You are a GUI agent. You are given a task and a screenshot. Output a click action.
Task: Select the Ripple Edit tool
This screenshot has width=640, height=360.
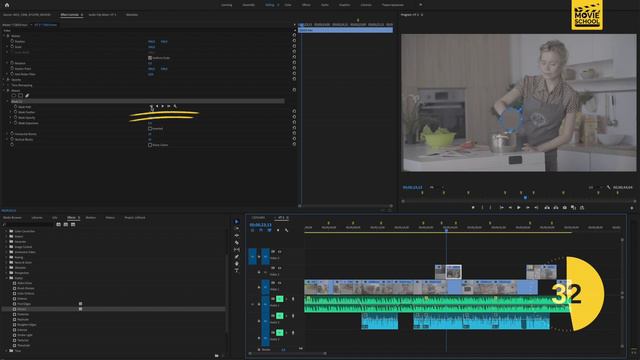coord(237,236)
